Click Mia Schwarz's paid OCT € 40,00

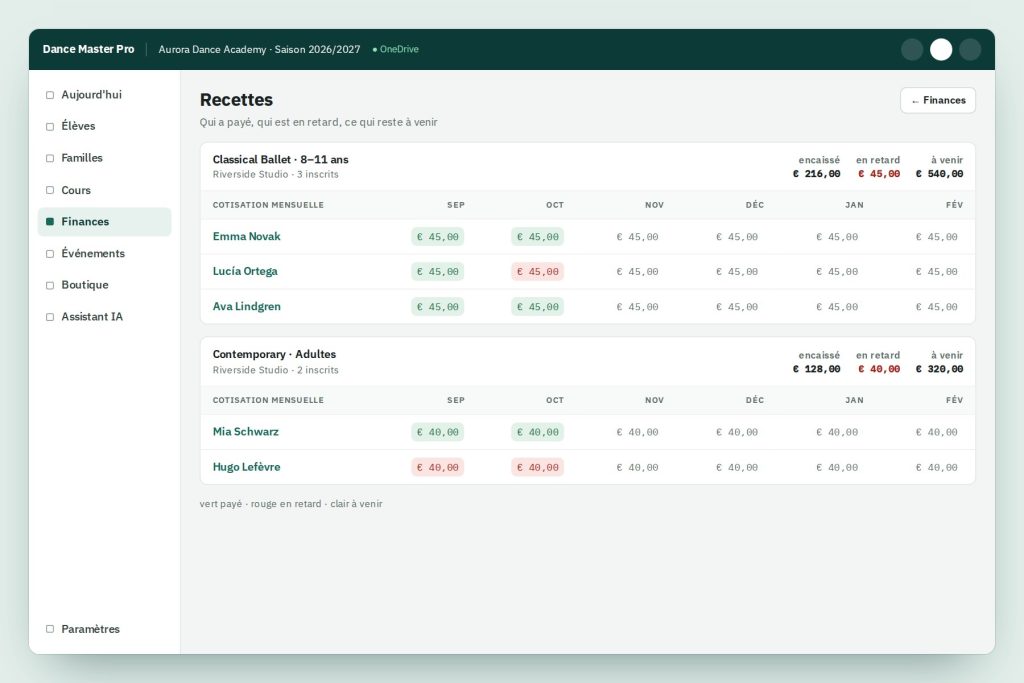(537, 432)
